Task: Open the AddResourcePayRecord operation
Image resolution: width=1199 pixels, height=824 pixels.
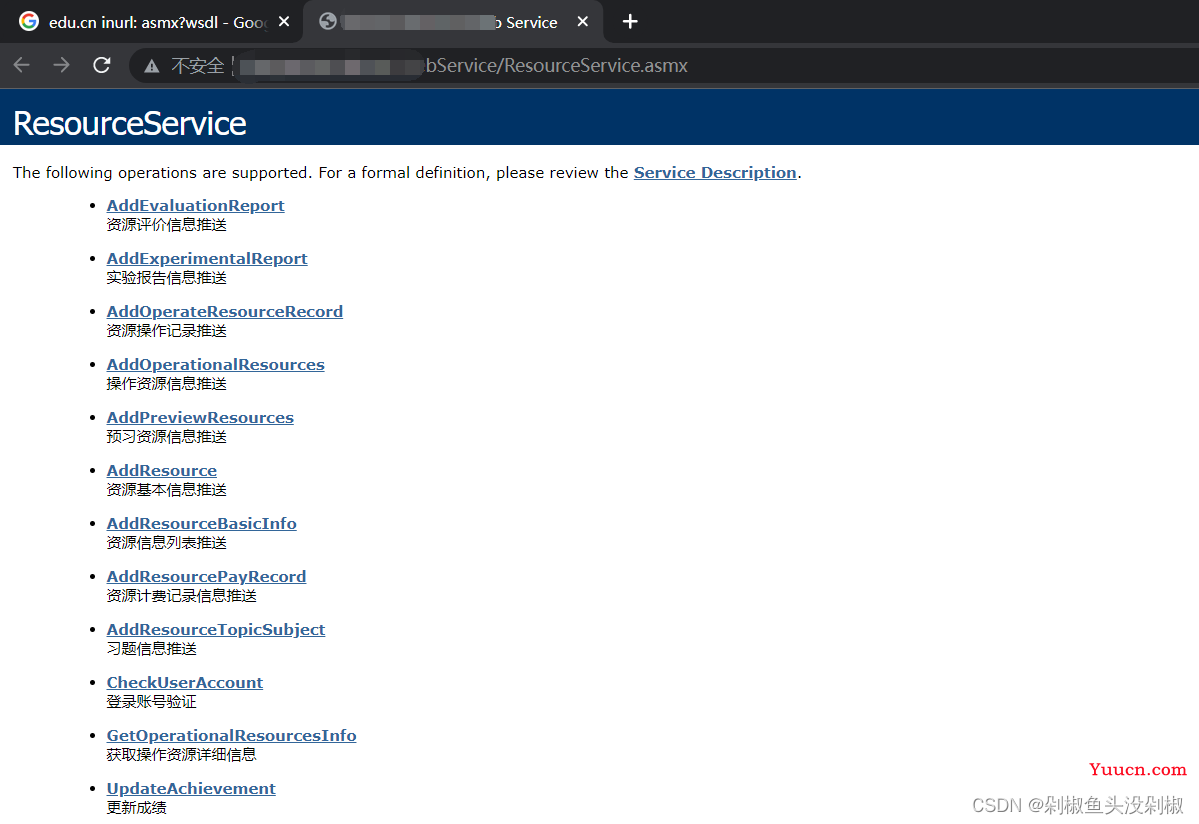Action: (206, 576)
